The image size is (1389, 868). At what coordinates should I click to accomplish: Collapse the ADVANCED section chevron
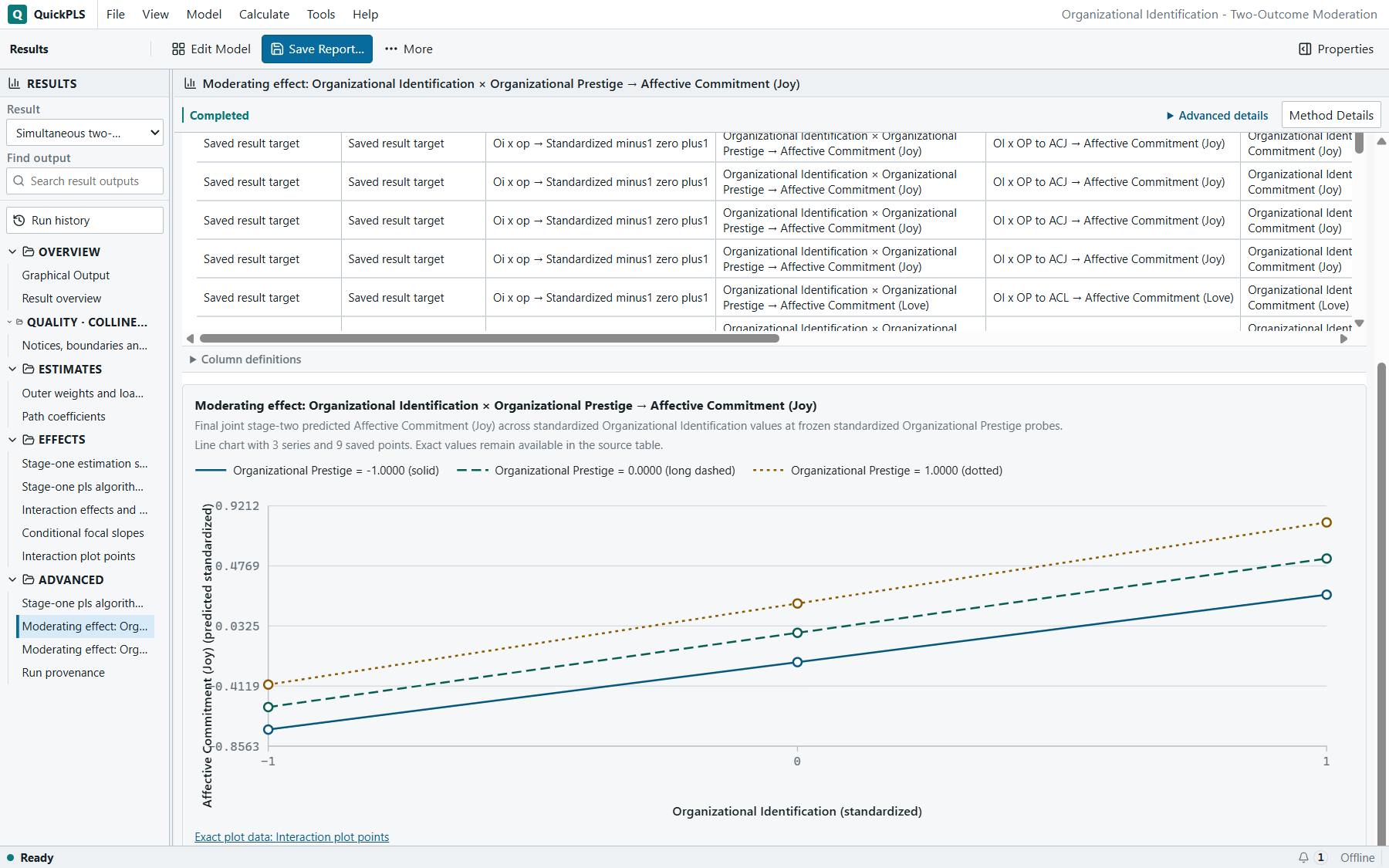point(12,579)
